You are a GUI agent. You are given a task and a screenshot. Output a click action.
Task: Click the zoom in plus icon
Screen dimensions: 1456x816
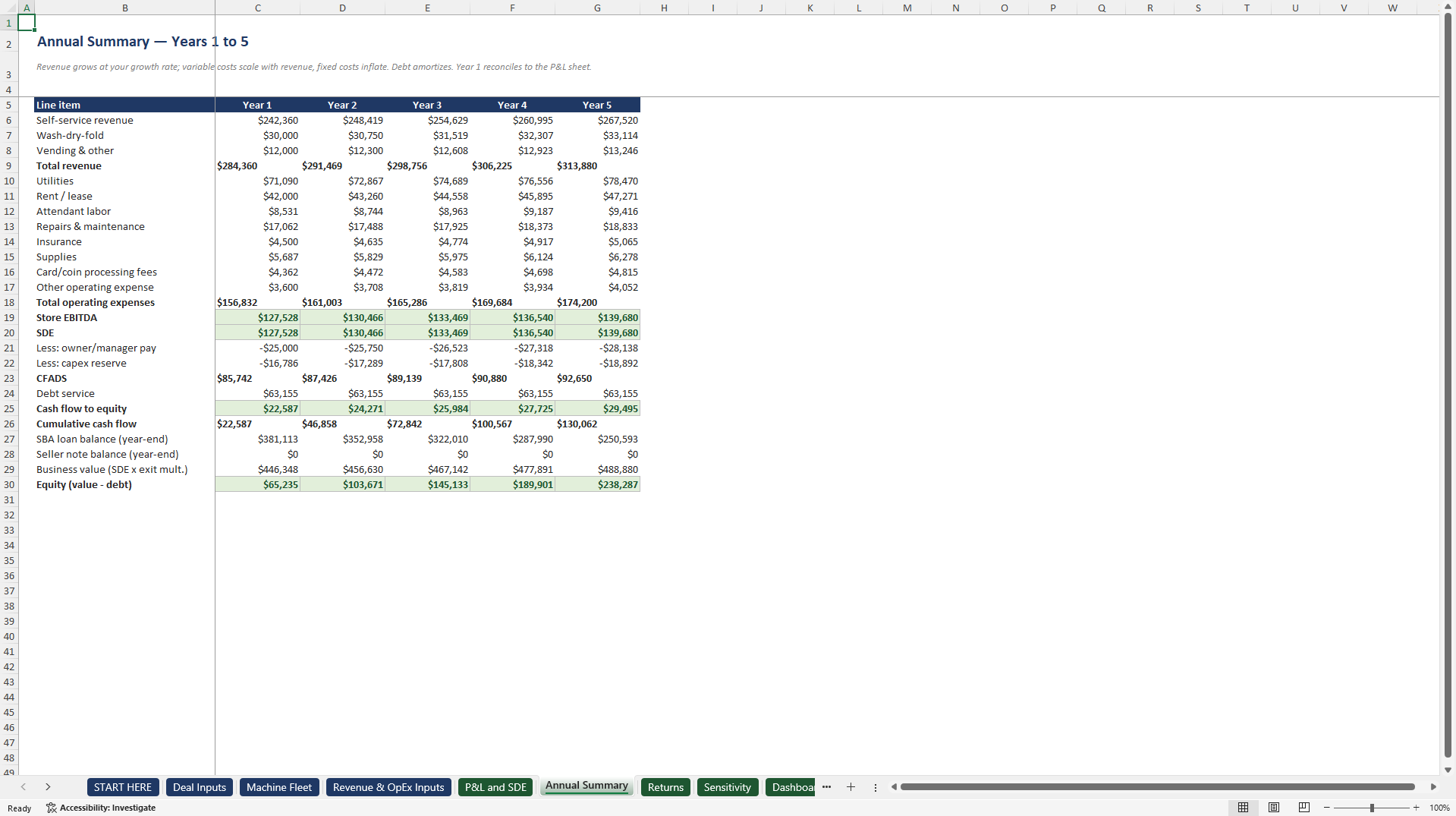1416,808
